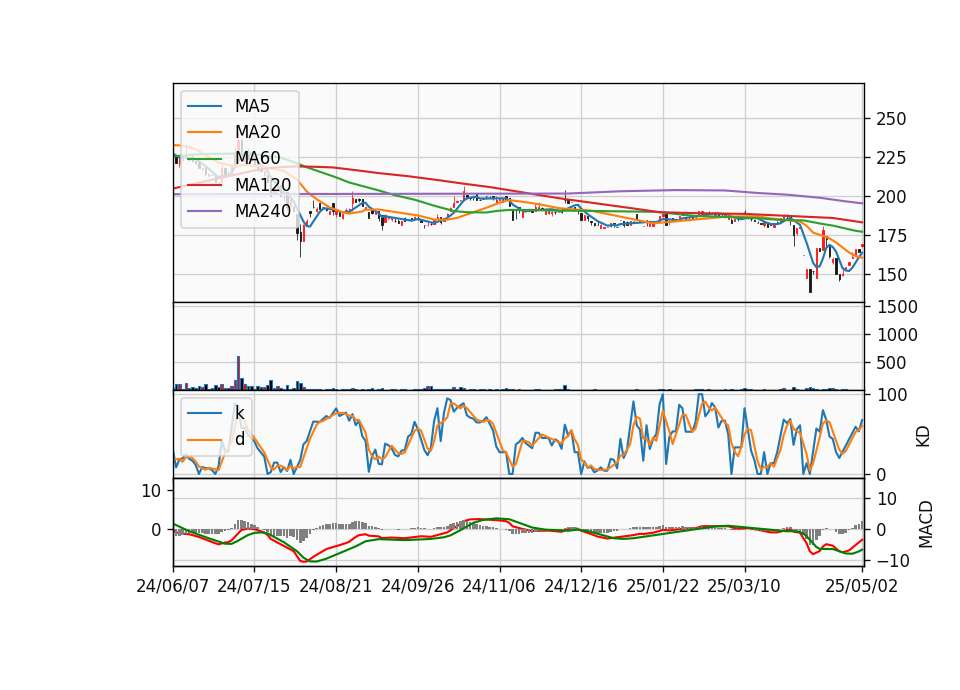Click the 175 price axis tick
The height and width of the screenshot is (690, 960).
[x=891, y=236]
